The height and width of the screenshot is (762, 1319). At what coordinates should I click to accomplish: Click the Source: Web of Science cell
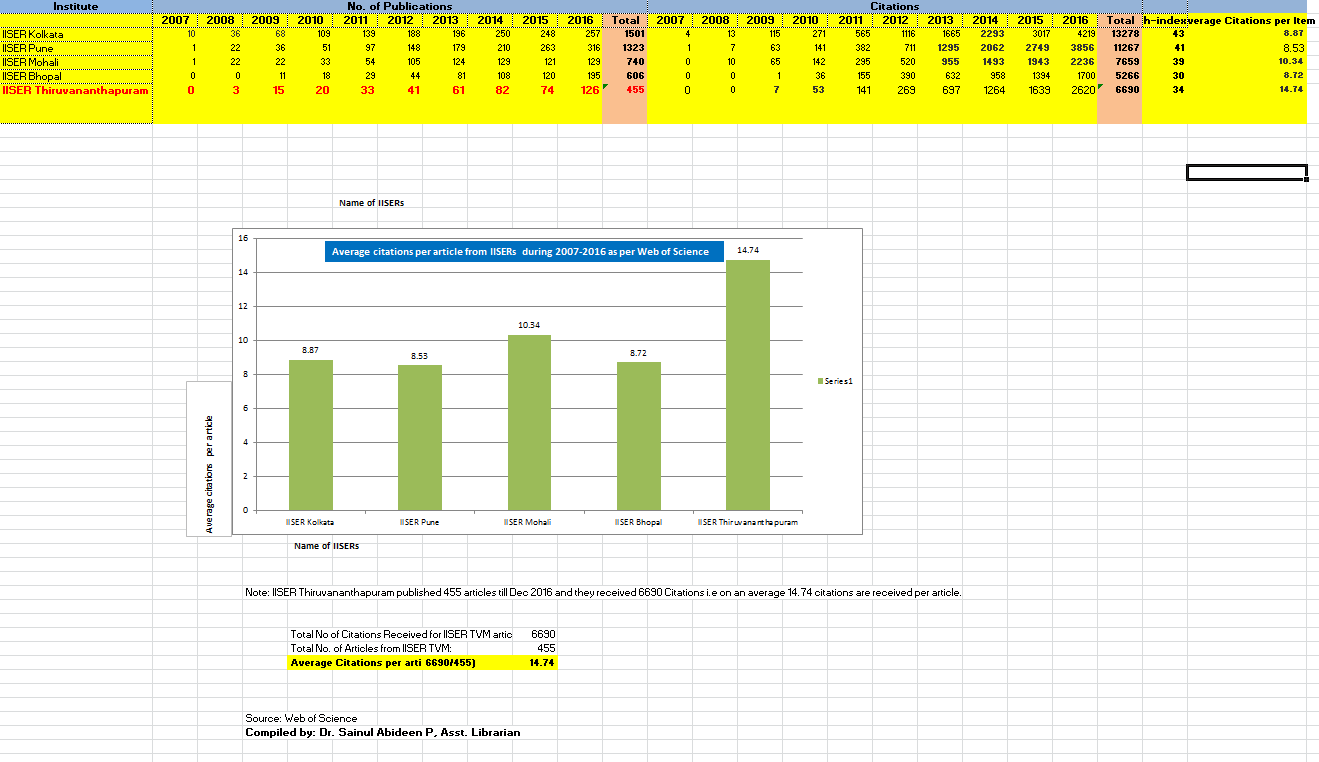(301, 718)
